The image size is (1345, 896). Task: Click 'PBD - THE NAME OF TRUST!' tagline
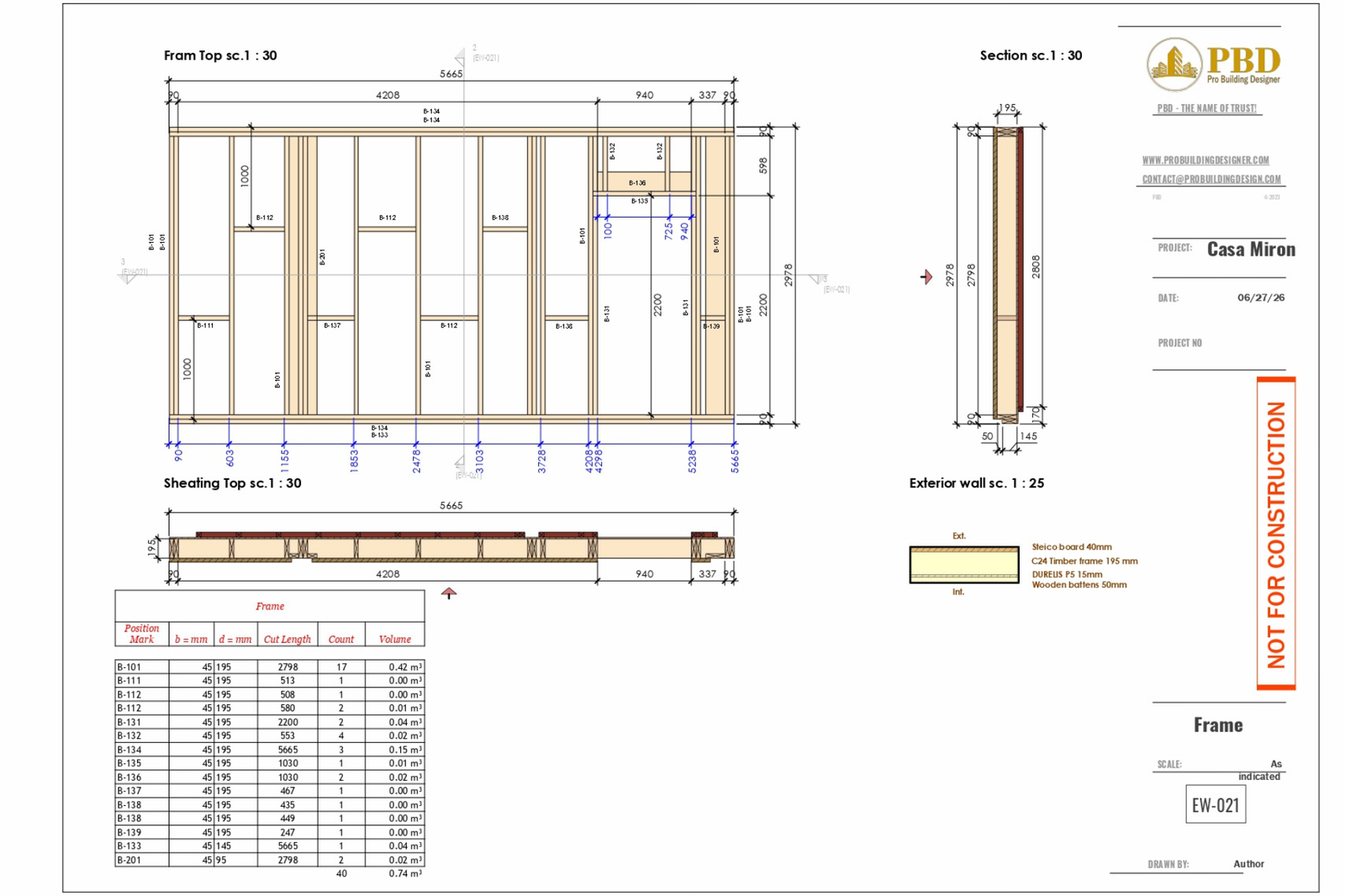tap(1206, 108)
